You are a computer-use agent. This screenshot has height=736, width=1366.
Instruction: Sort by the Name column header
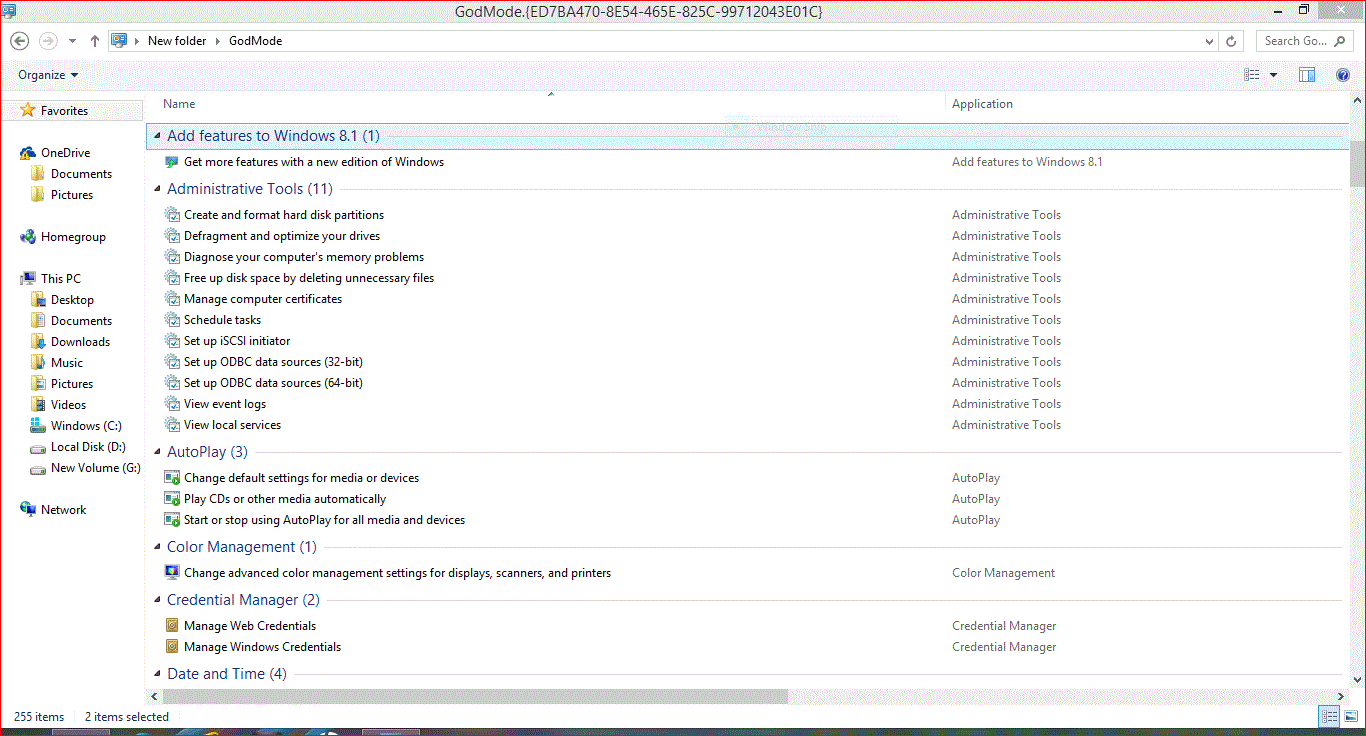[x=179, y=104]
